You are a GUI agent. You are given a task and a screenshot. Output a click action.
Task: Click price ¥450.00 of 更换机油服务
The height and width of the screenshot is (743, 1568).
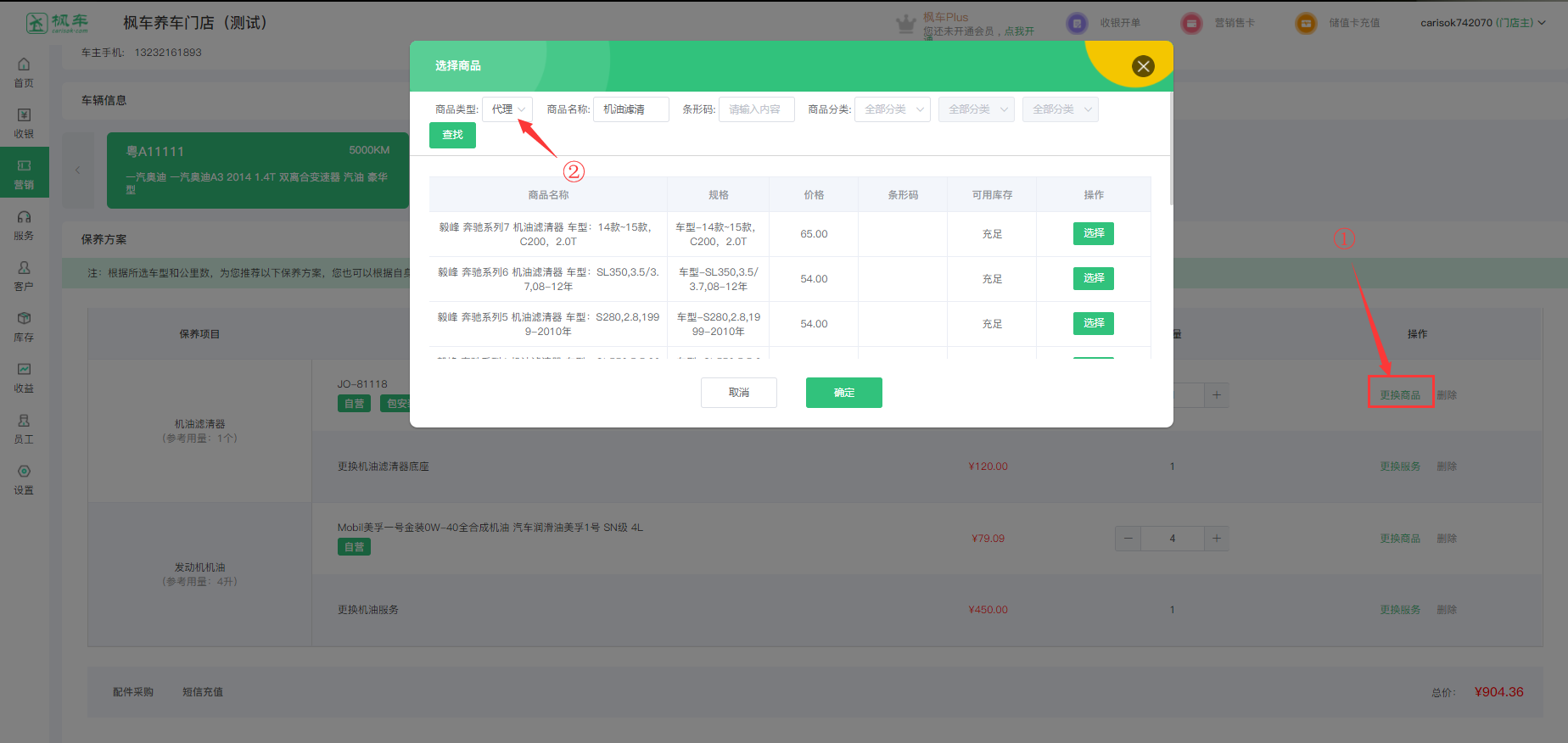988,610
